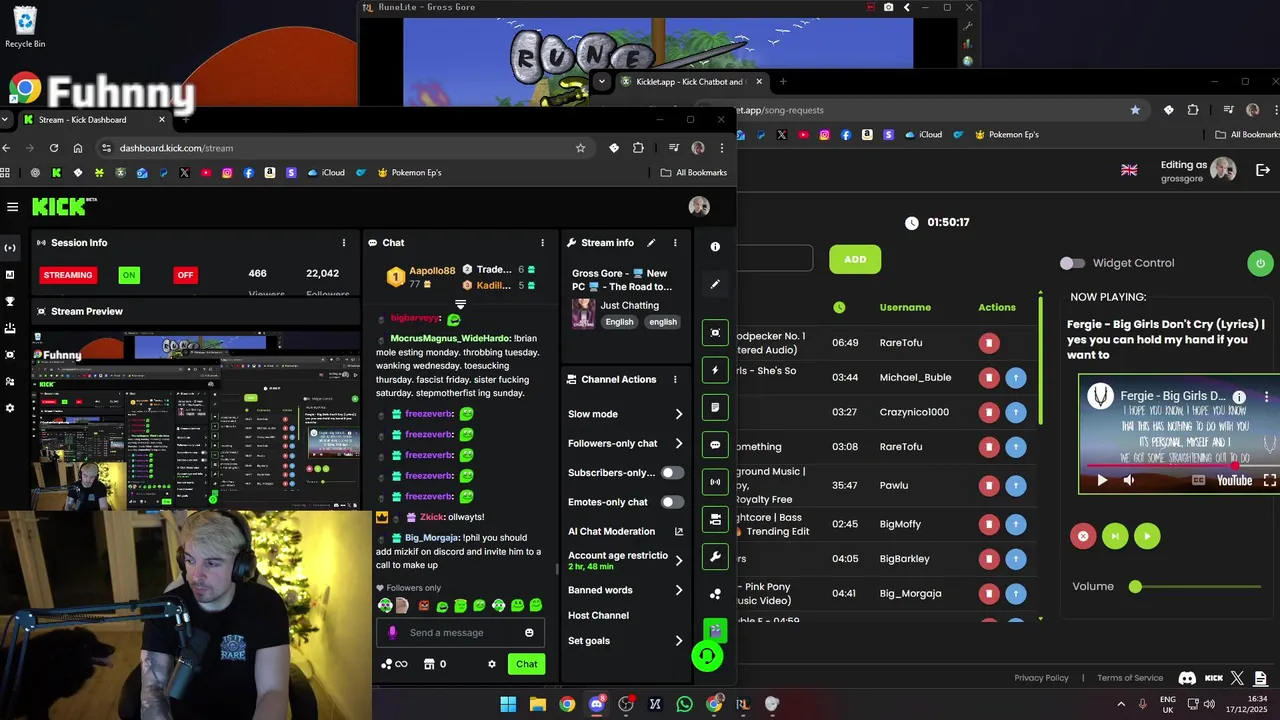1280x720 pixels.
Task: Click green support headset button
Action: click(707, 656)
